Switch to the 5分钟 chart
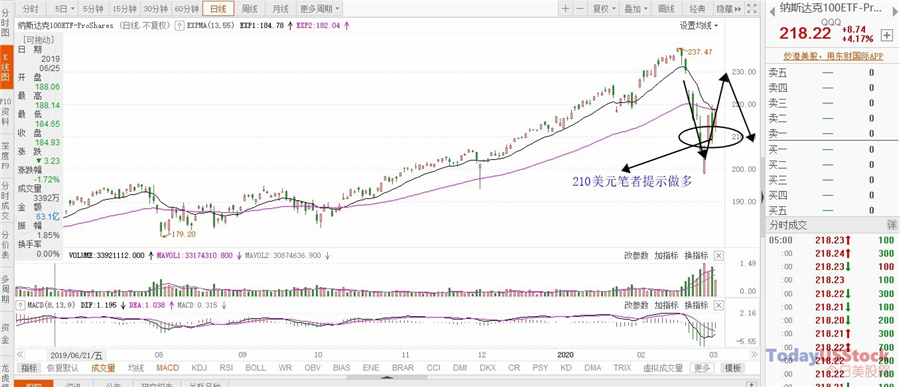Viewport: 900px width, 387px height. pos(92,9)
